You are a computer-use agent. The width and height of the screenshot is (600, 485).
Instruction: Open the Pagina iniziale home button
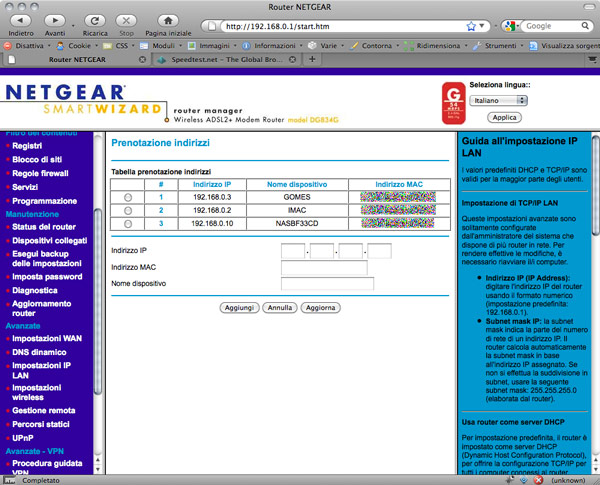168,21
